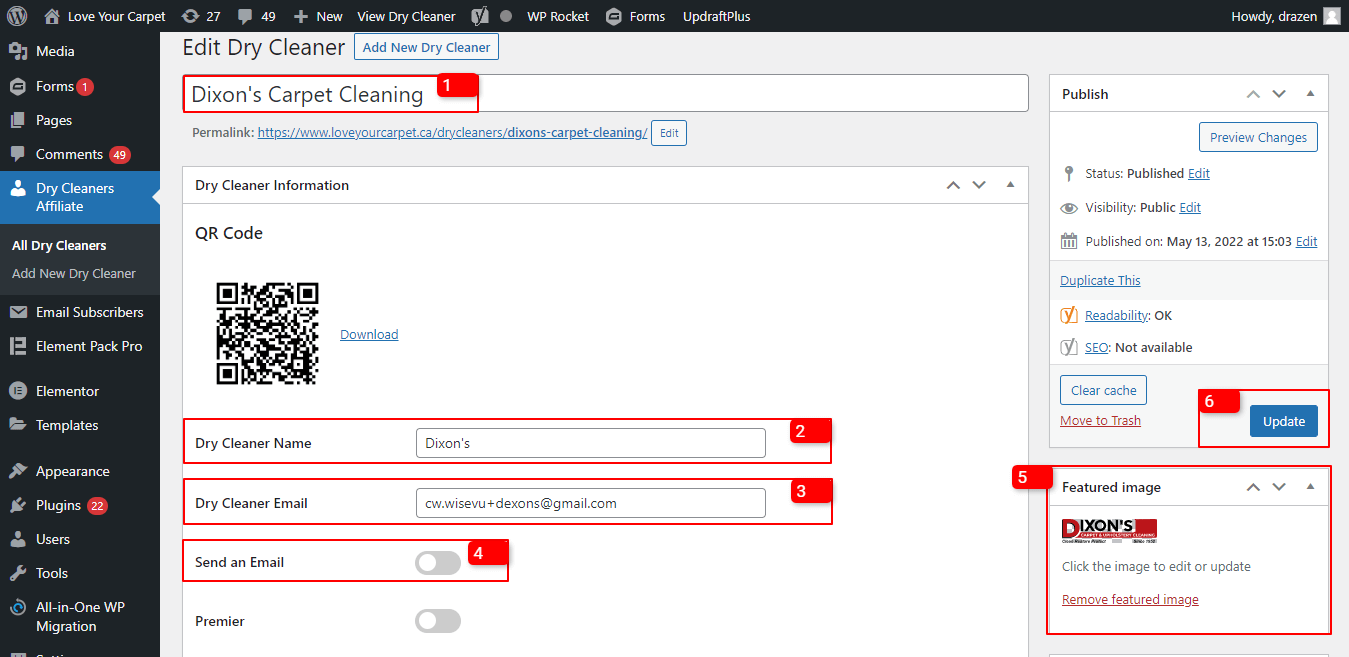1349x657 pixels.
Task: Click the post title field Dixon's Carpet Cleaning
Action: [x=606, y=94]
